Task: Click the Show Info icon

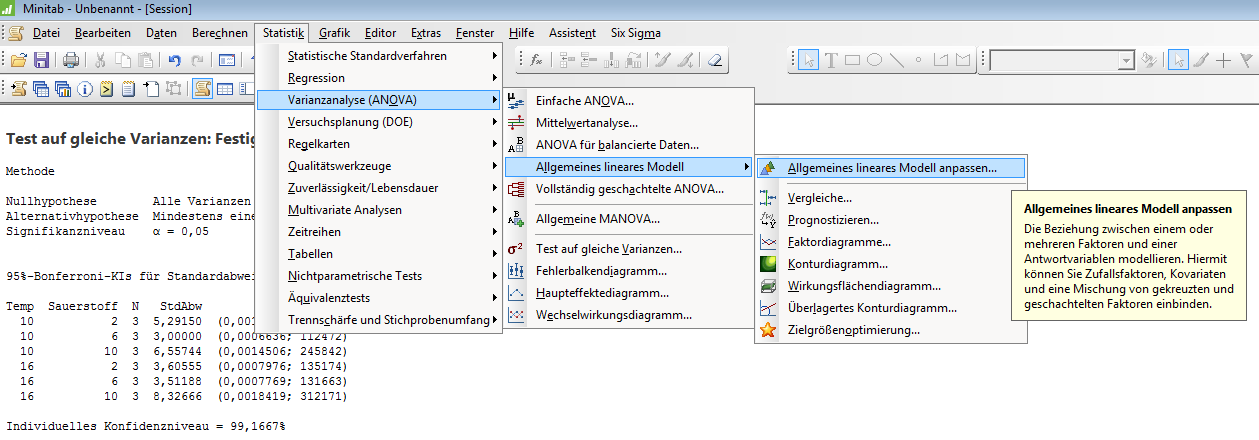Action: coord(85,88)
